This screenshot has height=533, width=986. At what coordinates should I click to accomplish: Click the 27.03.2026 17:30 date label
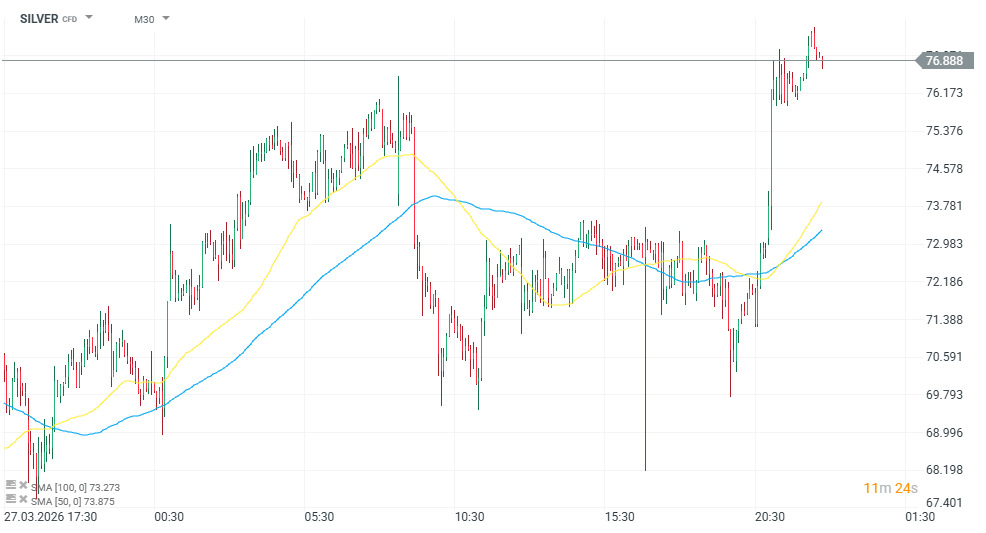tap(51, 517)
